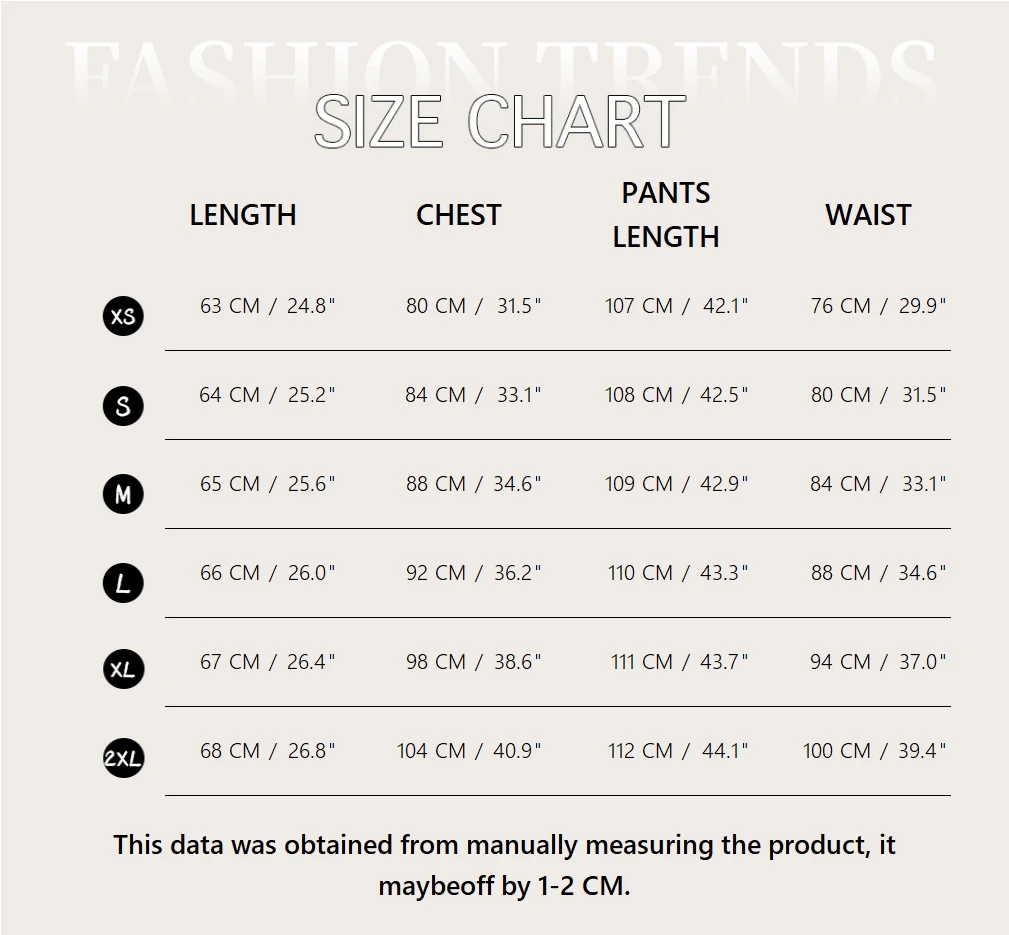Click the SIZE CHART title

(500, 122)
